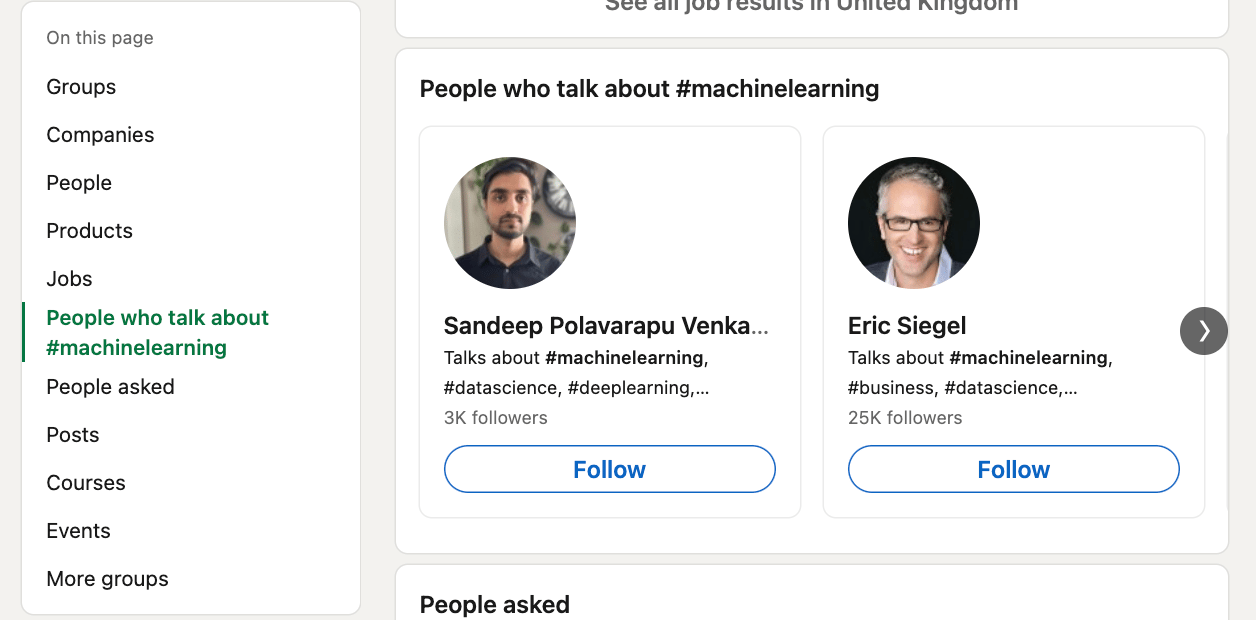Image resolution: width=1256 pixels, height=620 pixels.
Task: Follow Eric Siegel
Action: tap(1014, 469)
